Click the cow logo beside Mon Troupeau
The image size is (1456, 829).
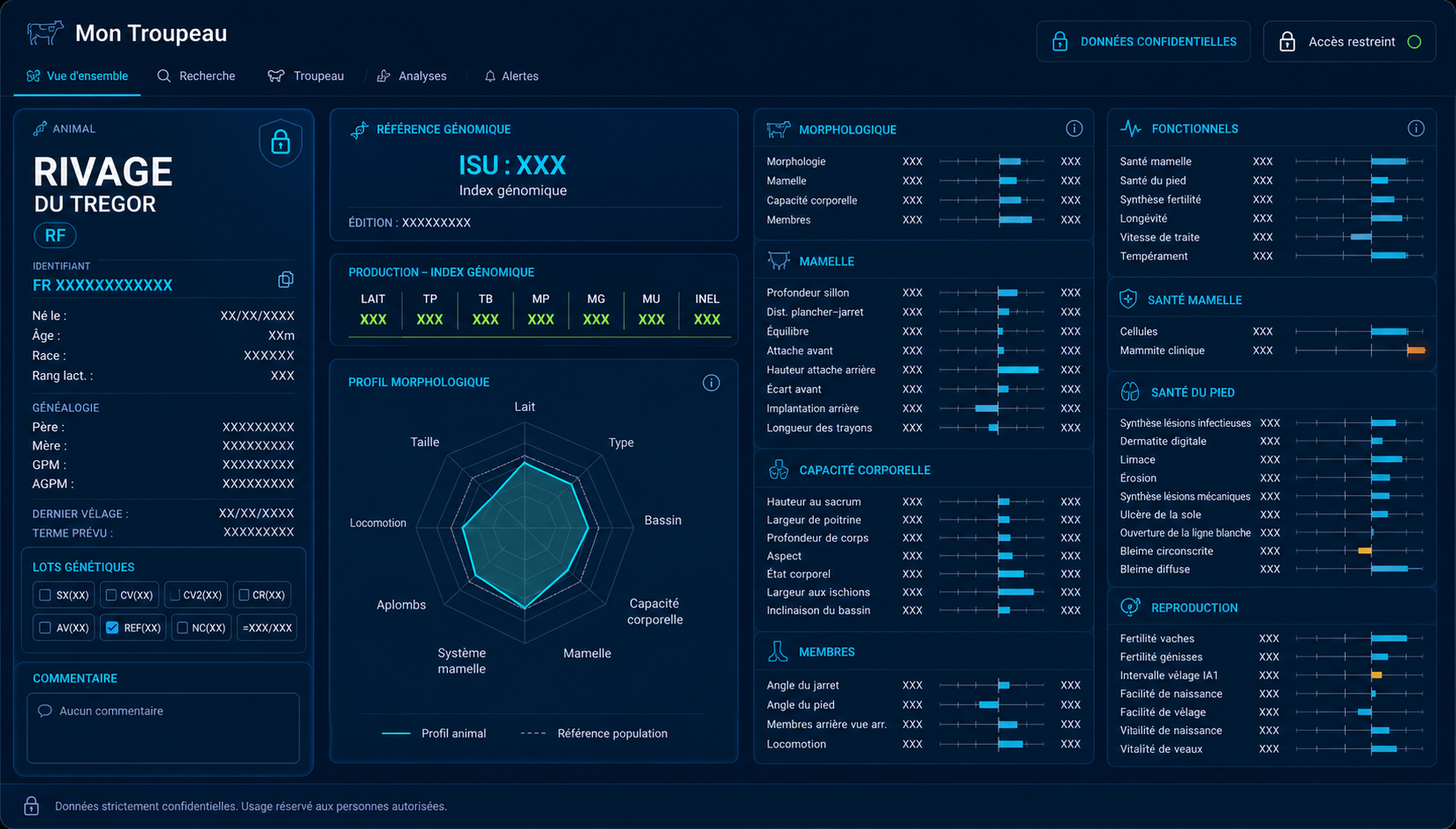click(x=45, y=33)
